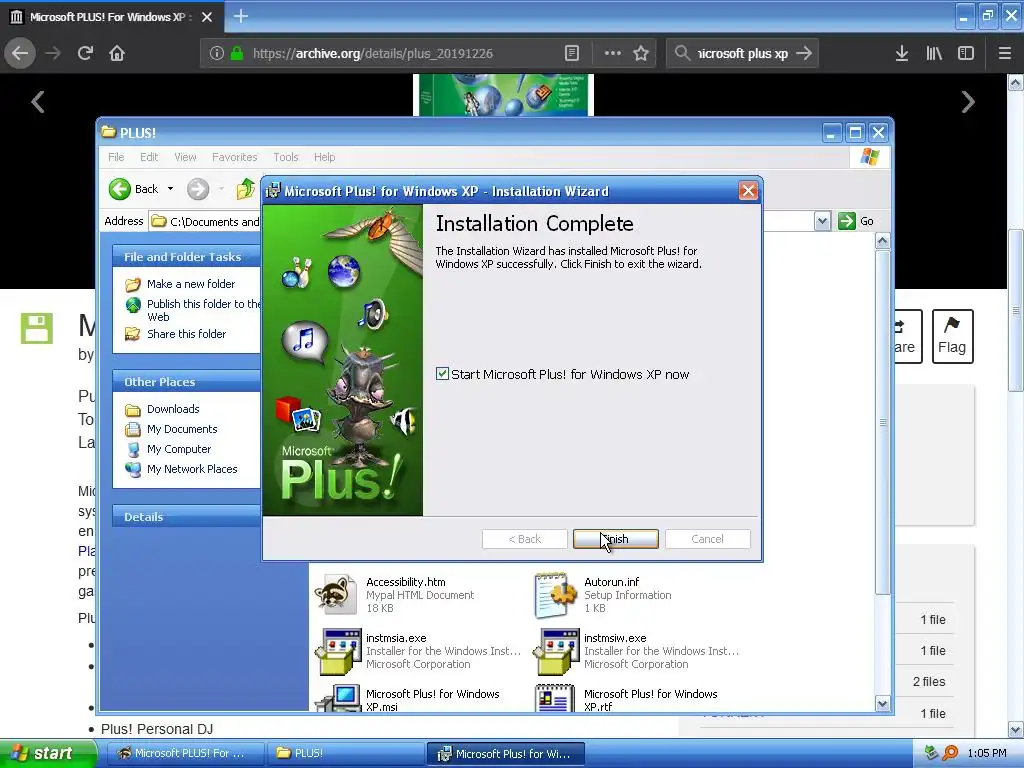Toggle the browser sidebar icon
Screen dimensions: 1024x768
pyautogui.click(x=966, y=53)
